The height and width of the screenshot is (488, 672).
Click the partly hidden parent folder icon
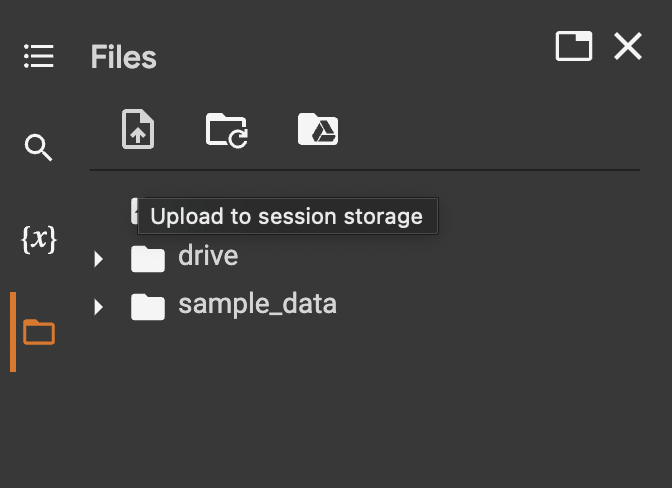tap(133, 211)
